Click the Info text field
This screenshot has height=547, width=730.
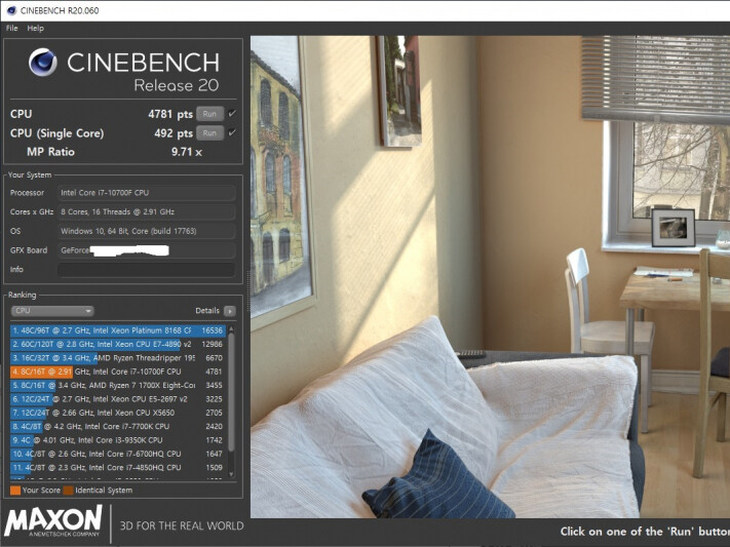146,270
